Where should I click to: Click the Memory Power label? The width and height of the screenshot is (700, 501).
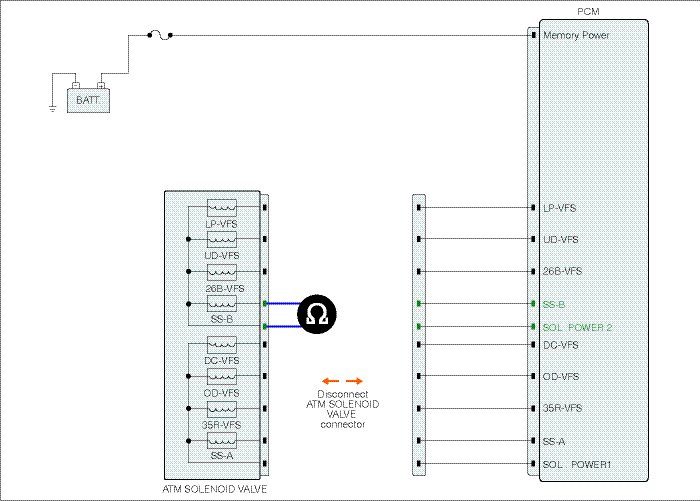[x=576, y=35]
